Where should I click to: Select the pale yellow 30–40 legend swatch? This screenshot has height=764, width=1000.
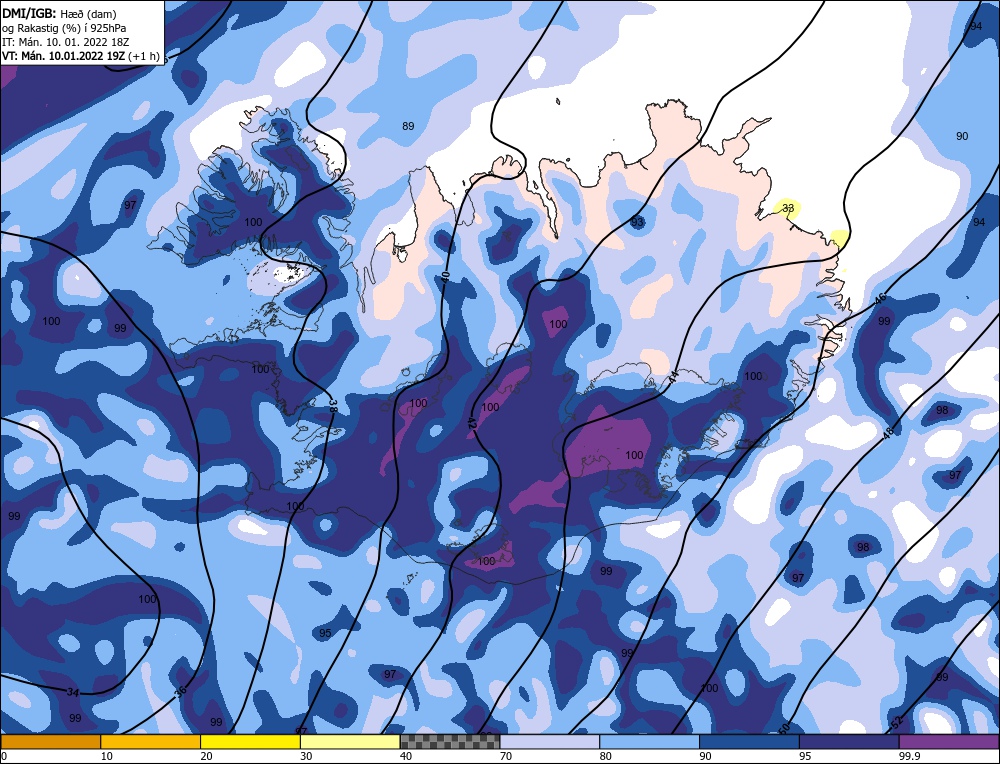350,742
